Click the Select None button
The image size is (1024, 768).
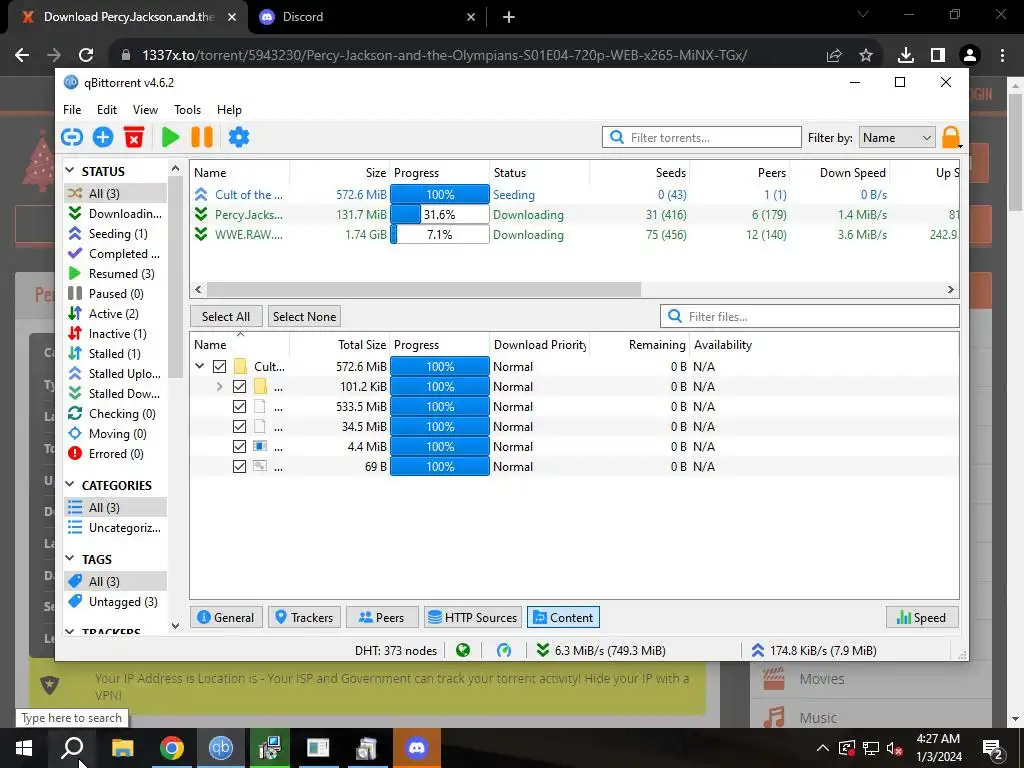304,316
